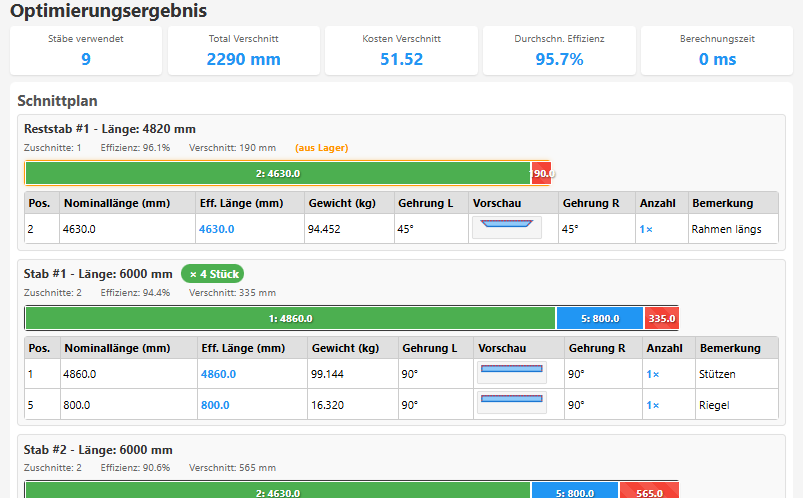Click the preview thumbnail in the Stützen row
The width and height of the screenshot is (803, 498).
(x=511, y=373)
